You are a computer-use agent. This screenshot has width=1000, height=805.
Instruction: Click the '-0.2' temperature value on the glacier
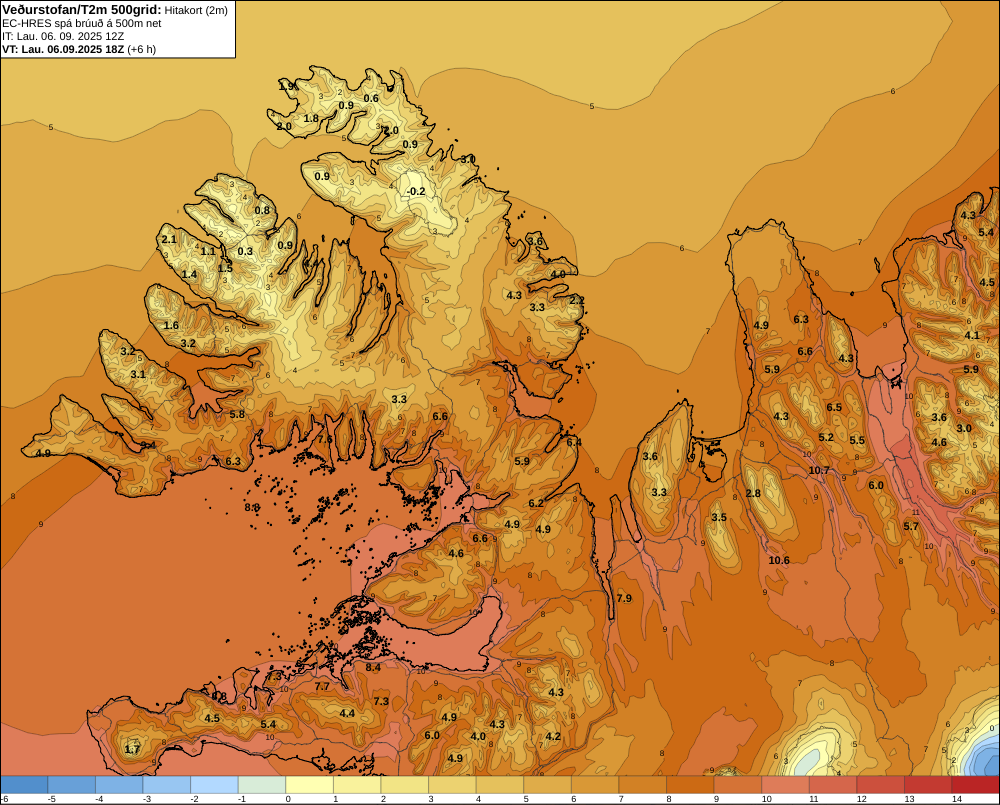pos(416,191)
